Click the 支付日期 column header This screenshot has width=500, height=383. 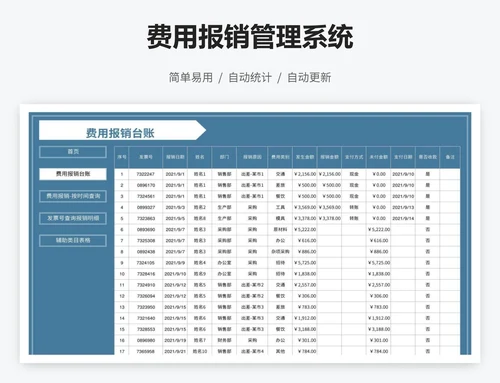point(403,157)
